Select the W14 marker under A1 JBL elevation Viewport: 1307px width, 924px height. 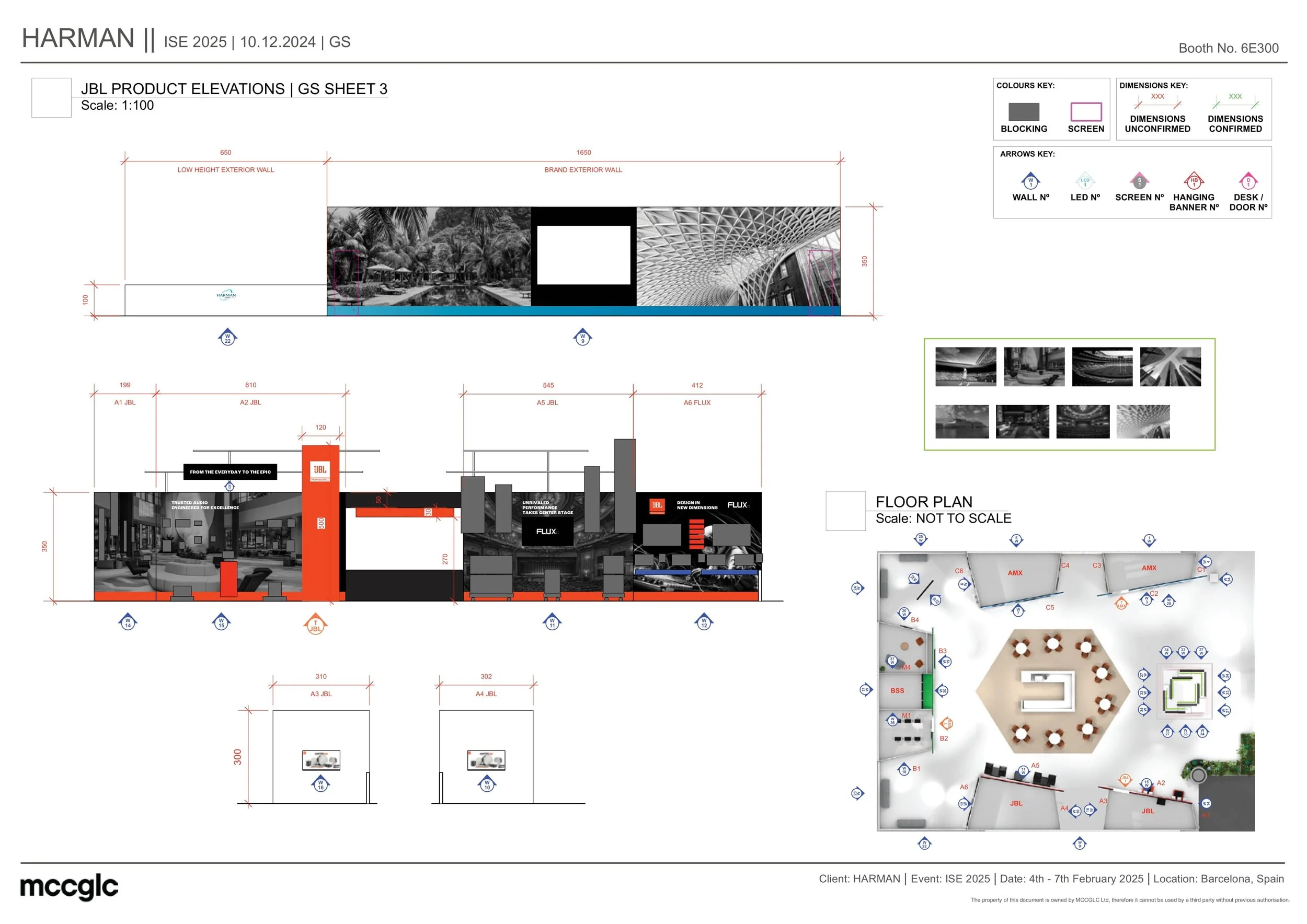click(x=128, y=622)
